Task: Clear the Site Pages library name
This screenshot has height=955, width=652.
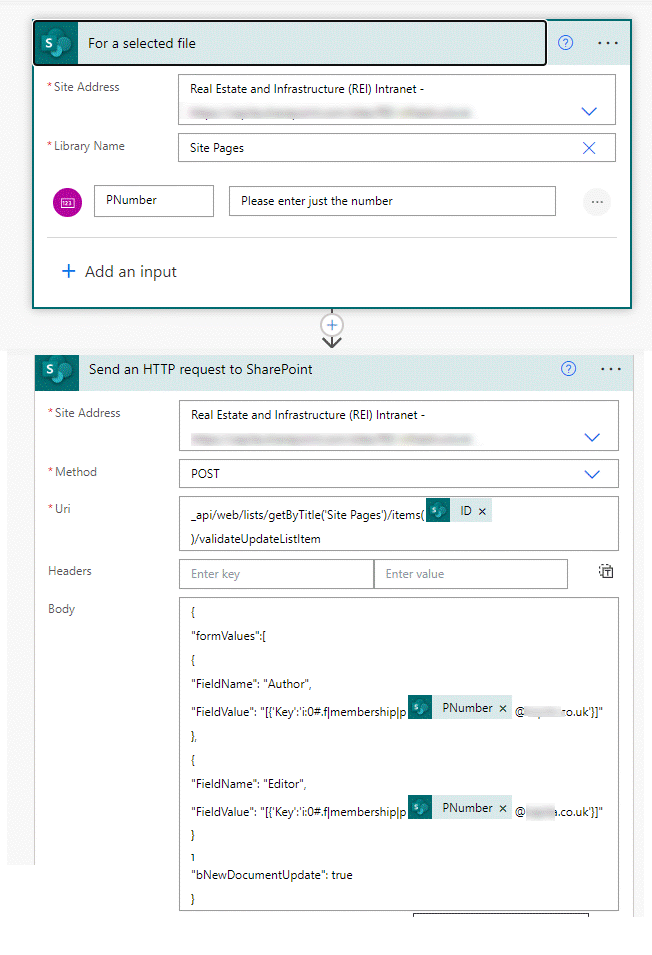Action: tap(589, 148)
